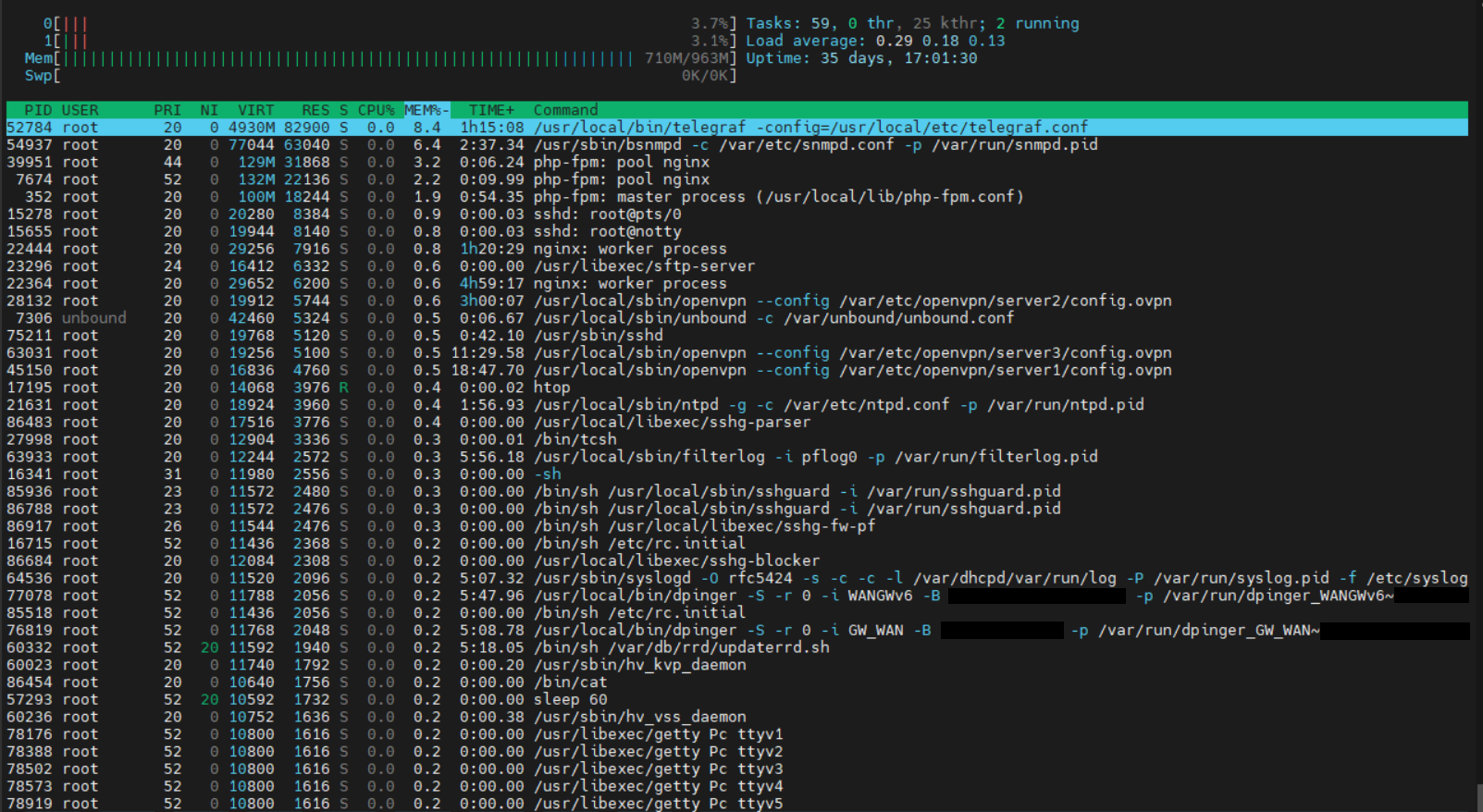The height and width of the screenshot is (812, 1483).
Task: Select rc.initial process PID 85518
Action: (x=736, y=613)
